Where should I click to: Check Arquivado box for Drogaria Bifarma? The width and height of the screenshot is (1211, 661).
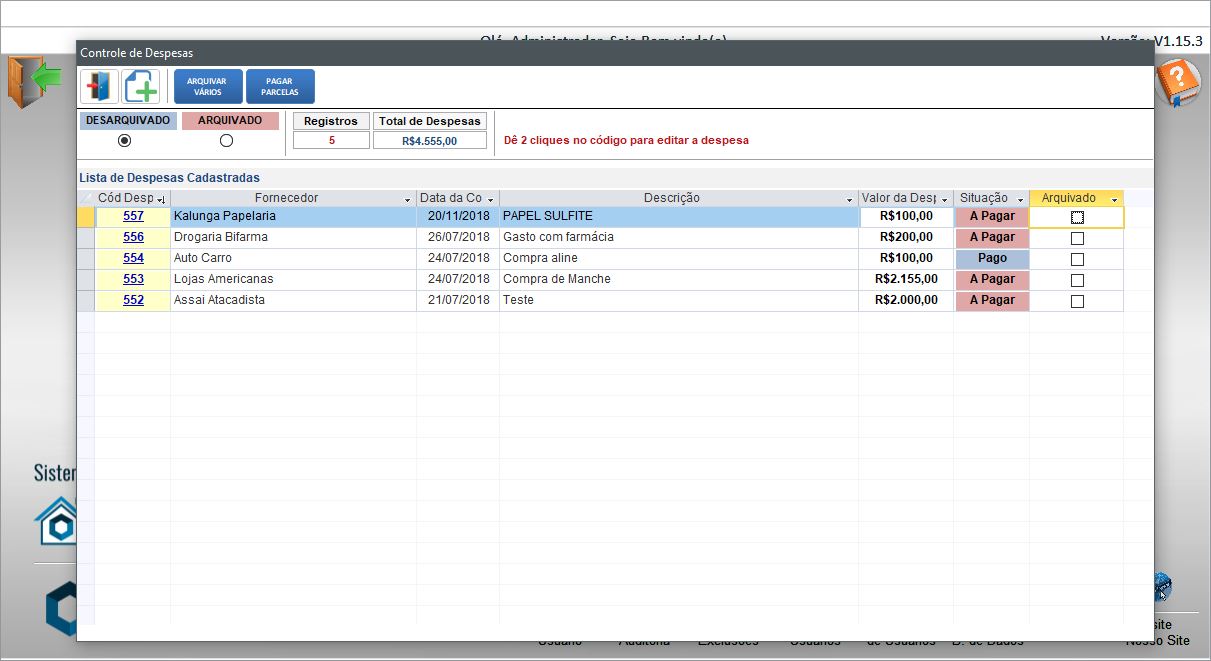tap(1077, 238)
